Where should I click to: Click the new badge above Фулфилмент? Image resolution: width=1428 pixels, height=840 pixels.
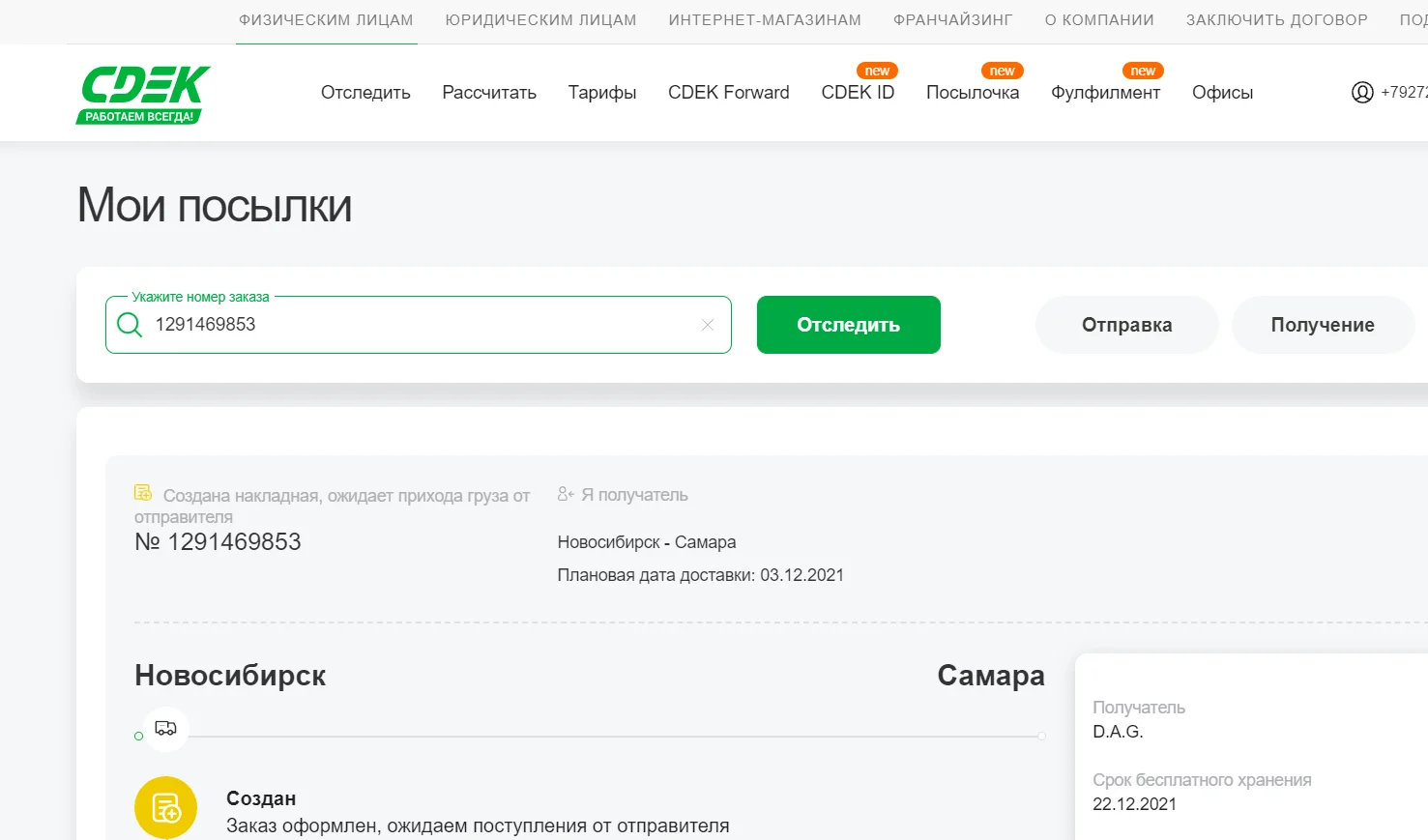pyautogui.click(x=1143, y=71)
